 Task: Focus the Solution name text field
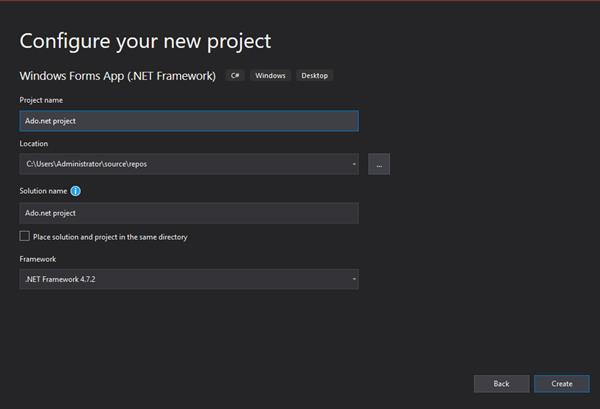click(x=188, y=213)
